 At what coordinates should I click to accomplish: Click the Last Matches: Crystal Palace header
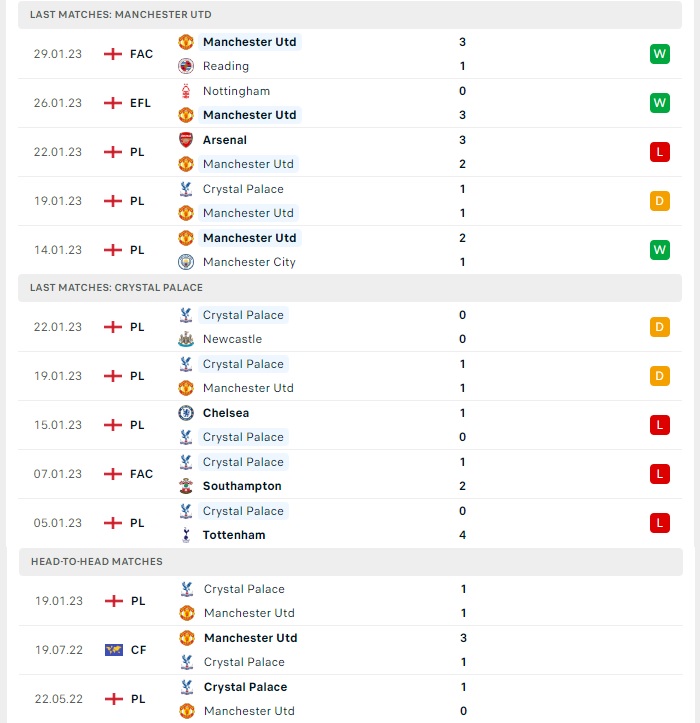[350, 288]
